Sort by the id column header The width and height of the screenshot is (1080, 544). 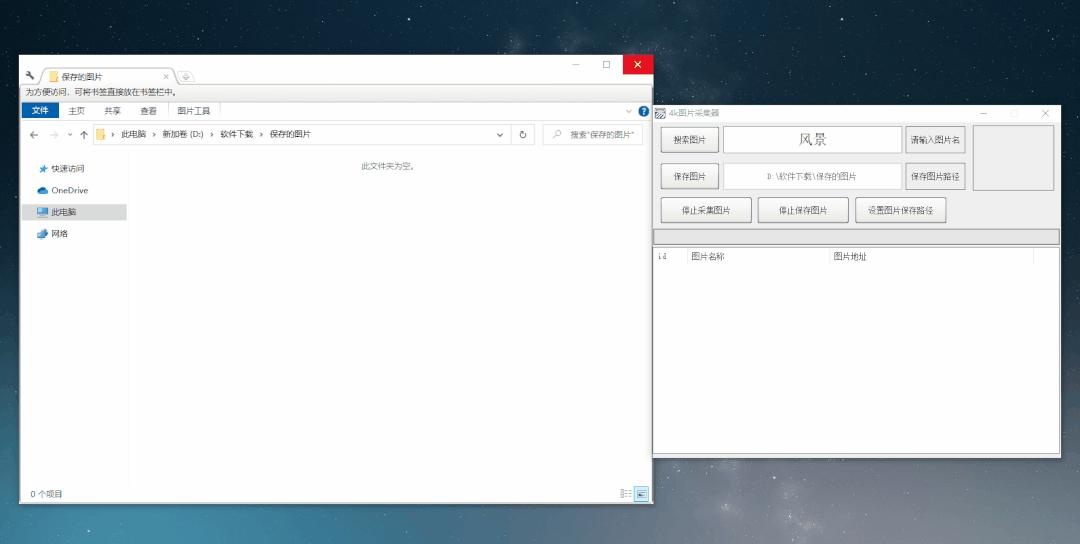[670, 256]
